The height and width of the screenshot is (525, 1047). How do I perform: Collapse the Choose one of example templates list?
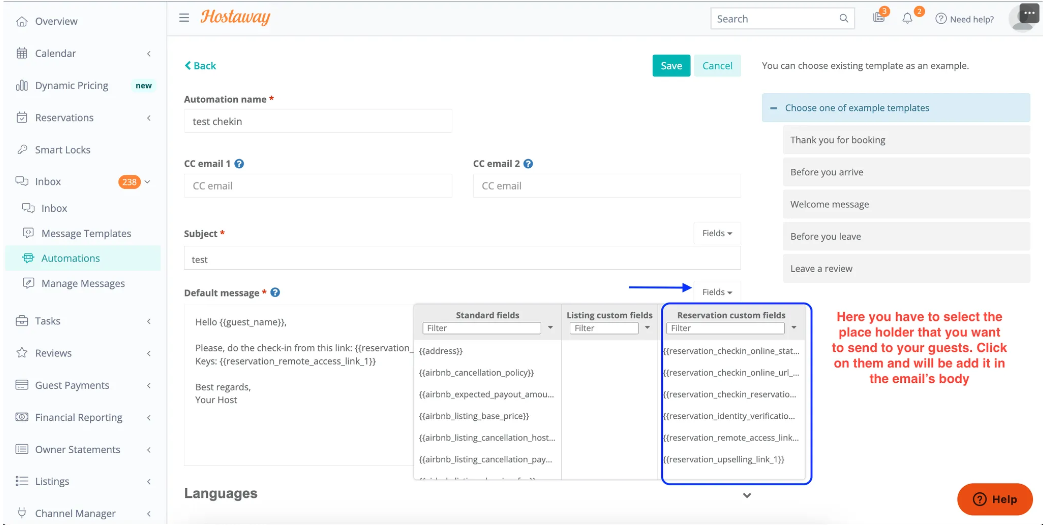(774, 108)
